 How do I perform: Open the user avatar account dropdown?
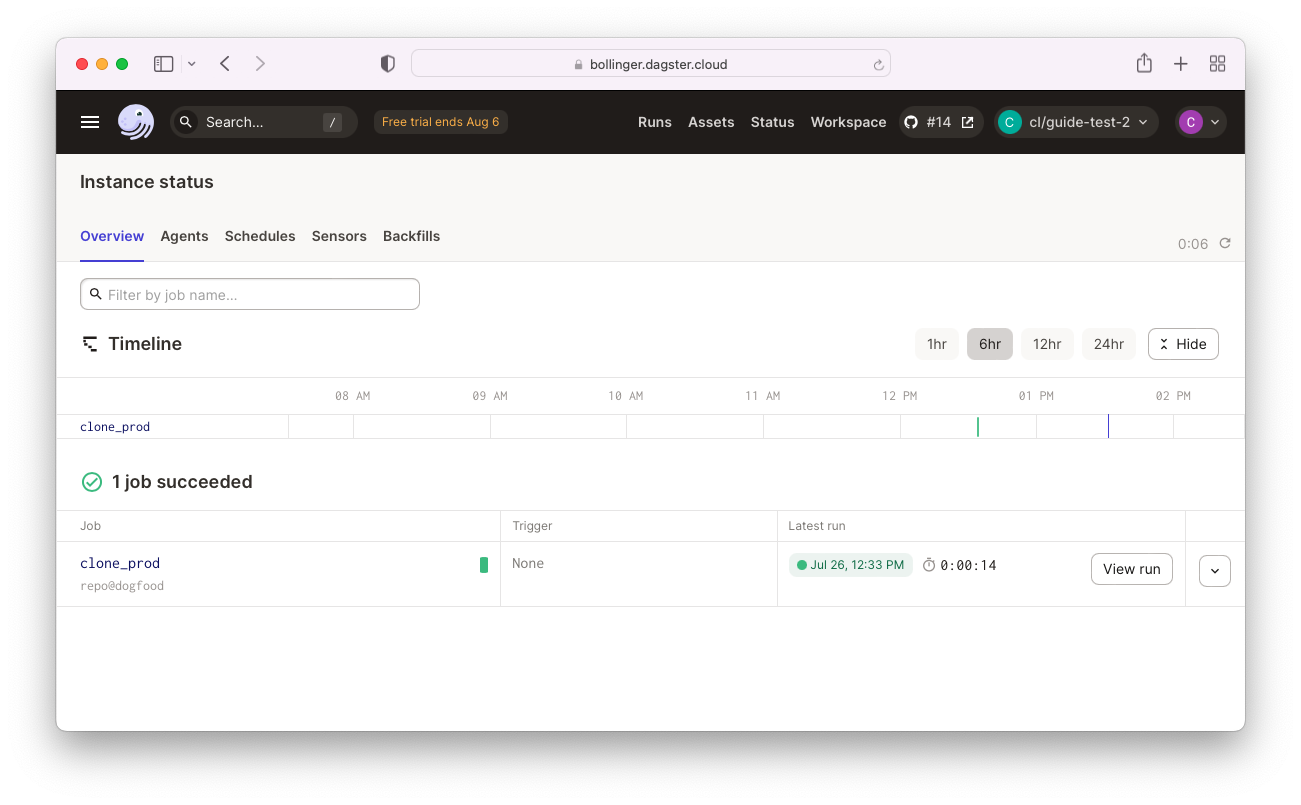[x=1199, y=121]
